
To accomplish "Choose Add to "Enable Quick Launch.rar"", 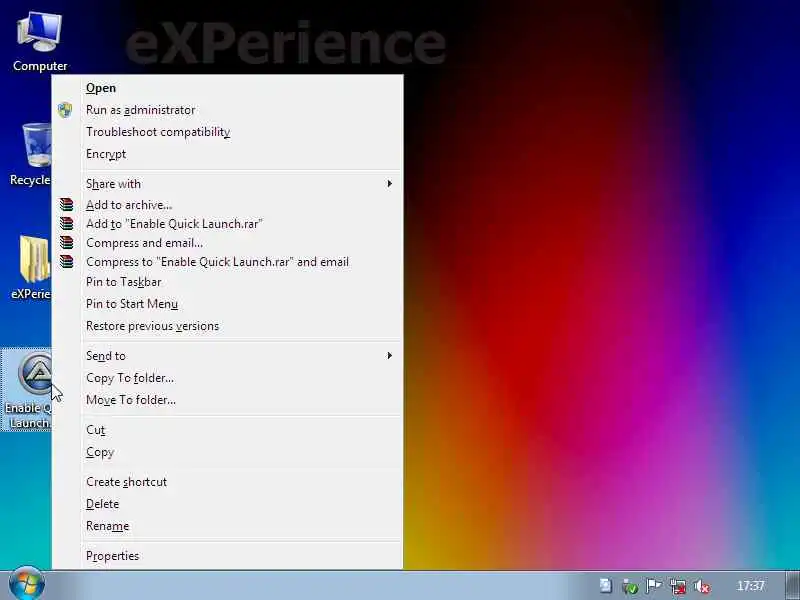I will tap(228, 223).
